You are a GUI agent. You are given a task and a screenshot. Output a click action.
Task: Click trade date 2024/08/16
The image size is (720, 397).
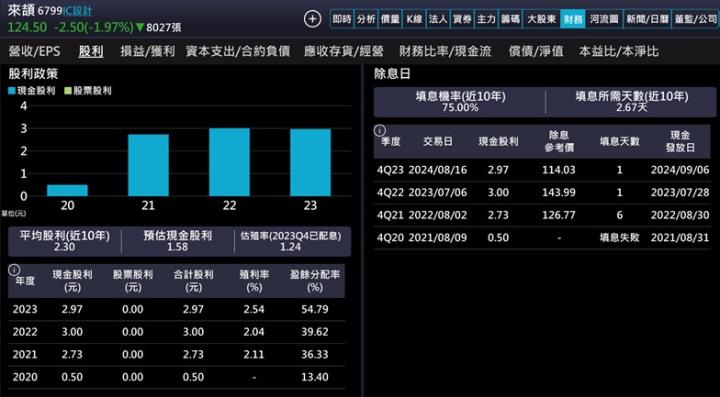click(438, 170)
